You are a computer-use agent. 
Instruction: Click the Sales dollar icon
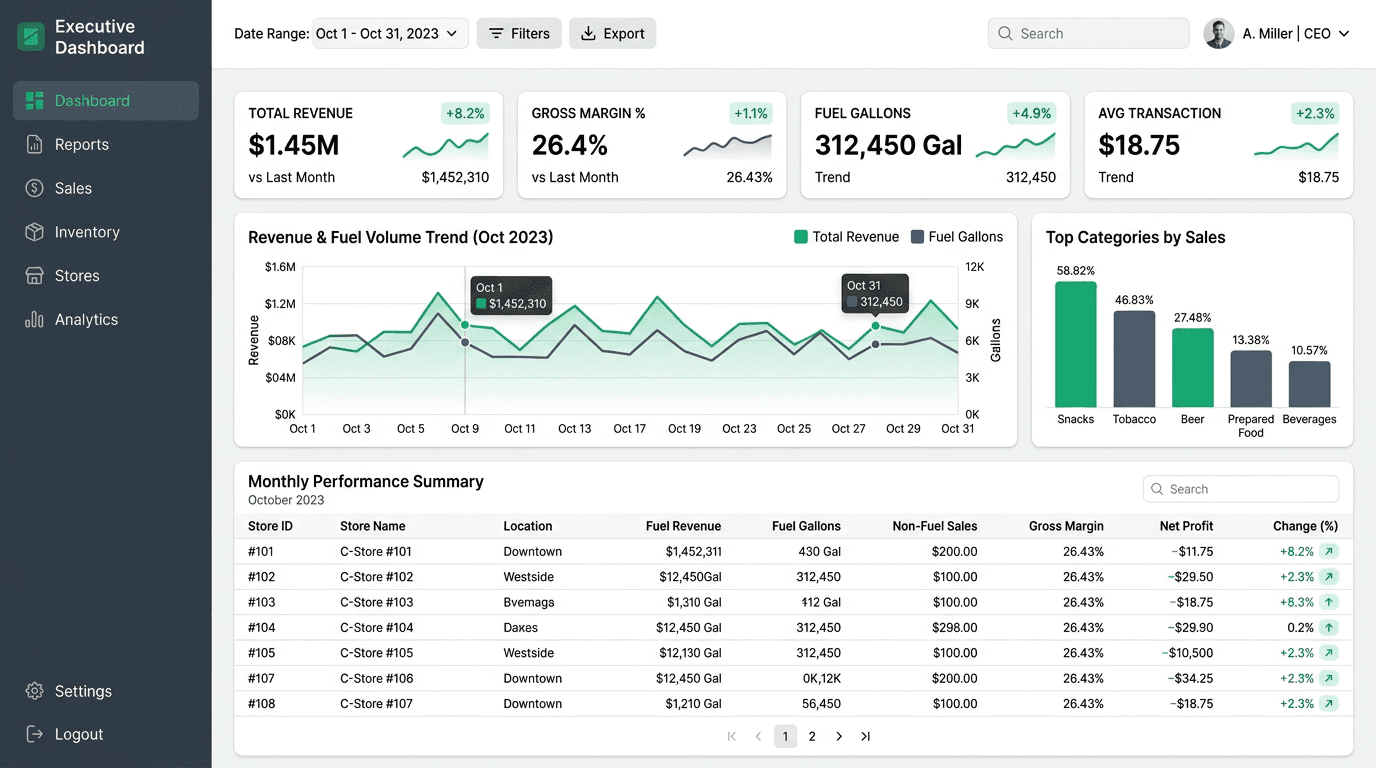coord(35,188)
